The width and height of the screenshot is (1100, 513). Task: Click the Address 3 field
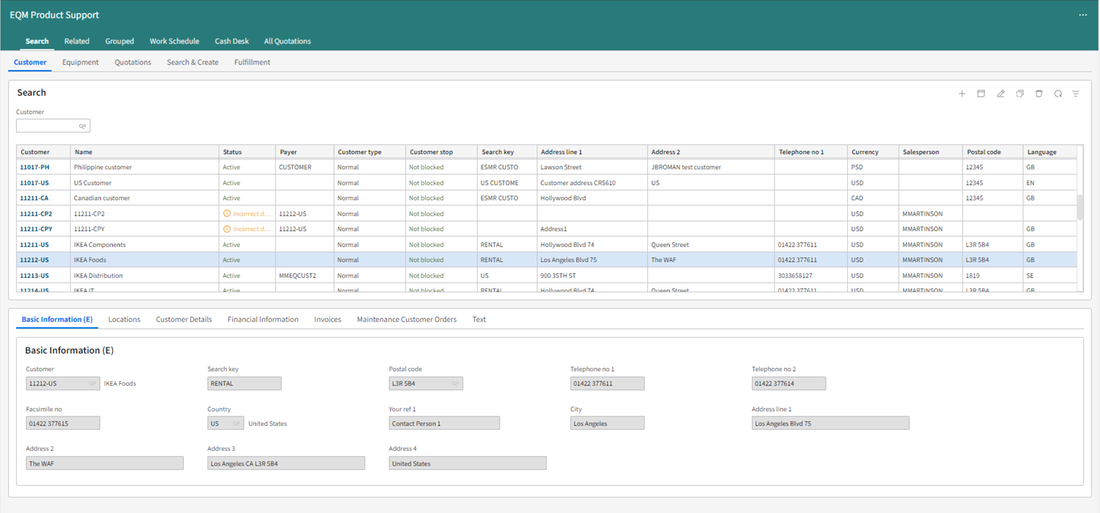click(x=286, y=463)
